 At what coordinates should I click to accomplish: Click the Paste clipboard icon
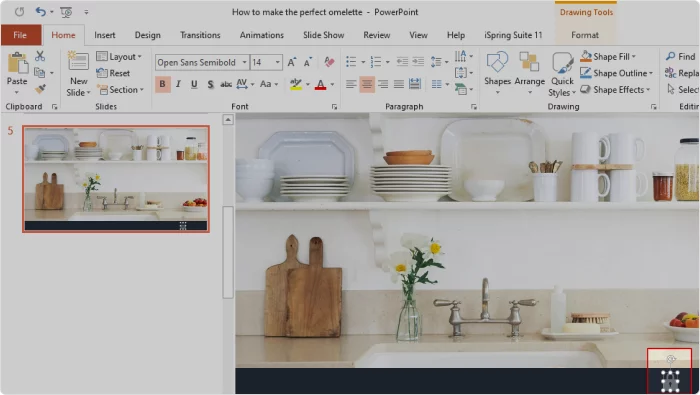click(17, 63)
